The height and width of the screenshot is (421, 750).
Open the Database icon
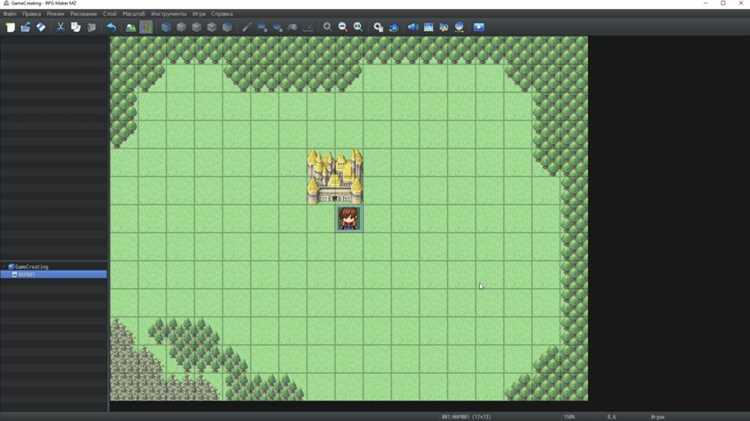[x=378, y=27]
